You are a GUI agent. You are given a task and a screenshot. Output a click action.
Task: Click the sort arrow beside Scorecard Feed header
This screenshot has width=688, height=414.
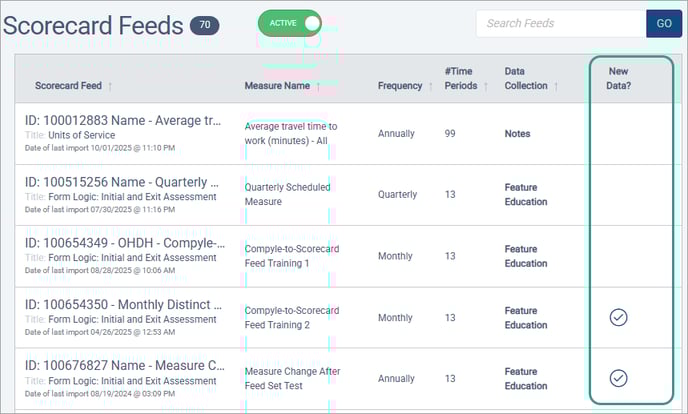110,86
